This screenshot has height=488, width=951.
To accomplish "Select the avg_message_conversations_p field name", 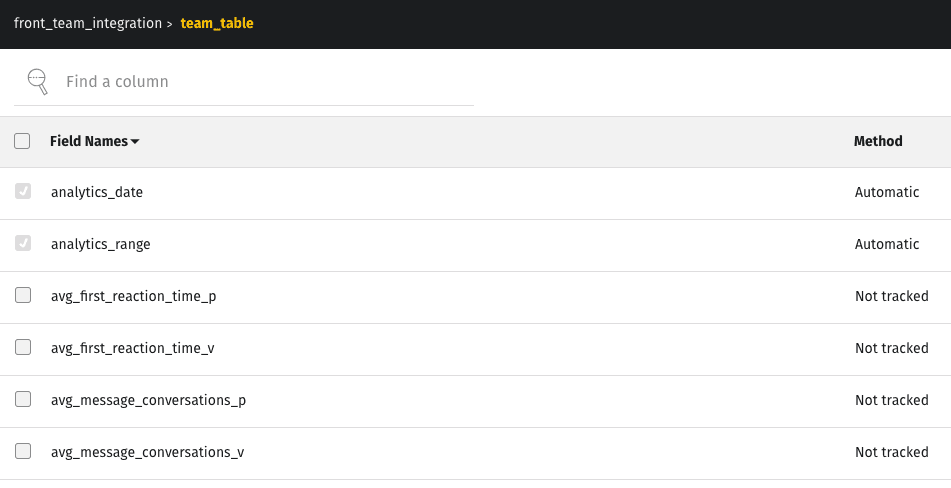I will click(x=149, y=401).
